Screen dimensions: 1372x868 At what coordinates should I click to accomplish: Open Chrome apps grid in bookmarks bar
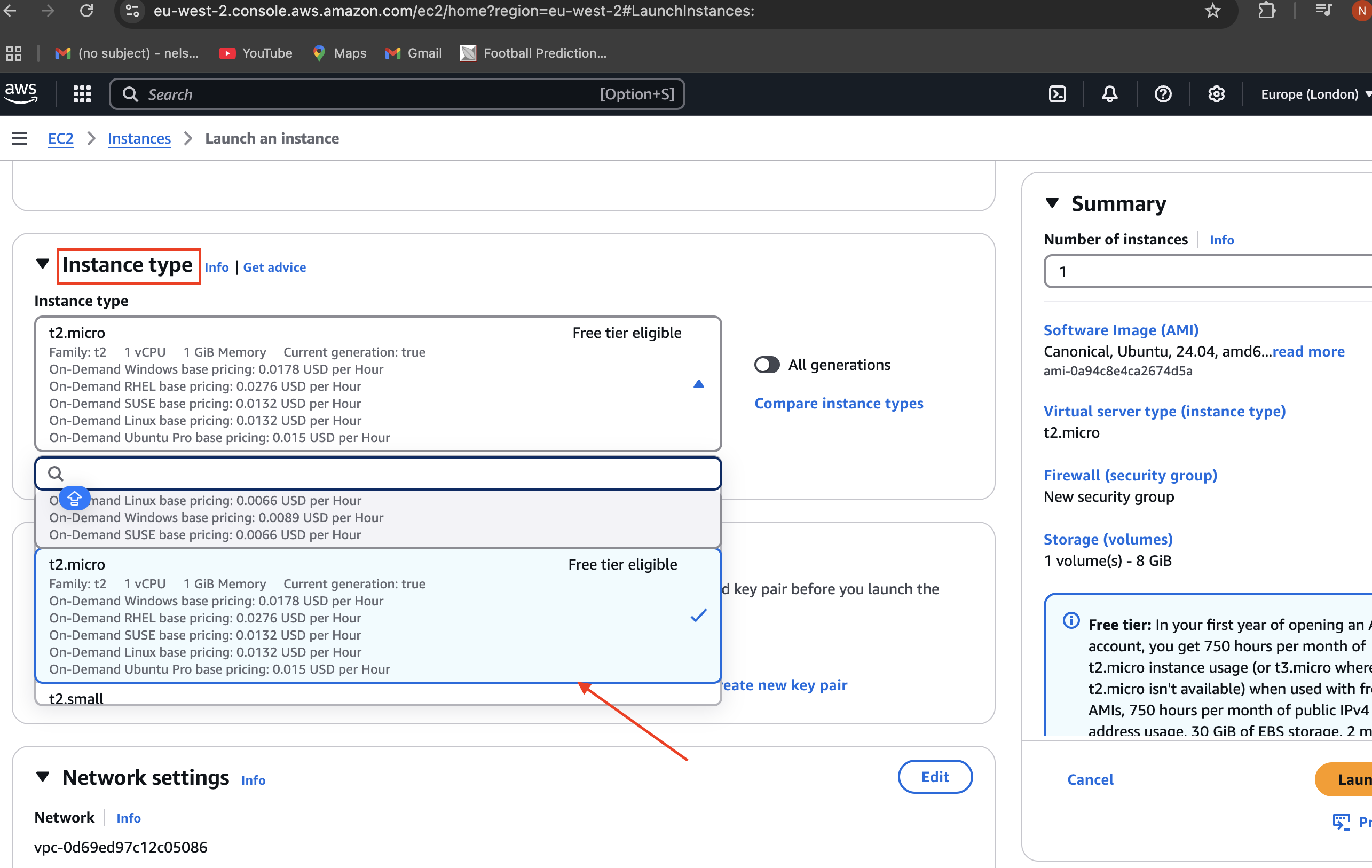[x=14, y=53]
